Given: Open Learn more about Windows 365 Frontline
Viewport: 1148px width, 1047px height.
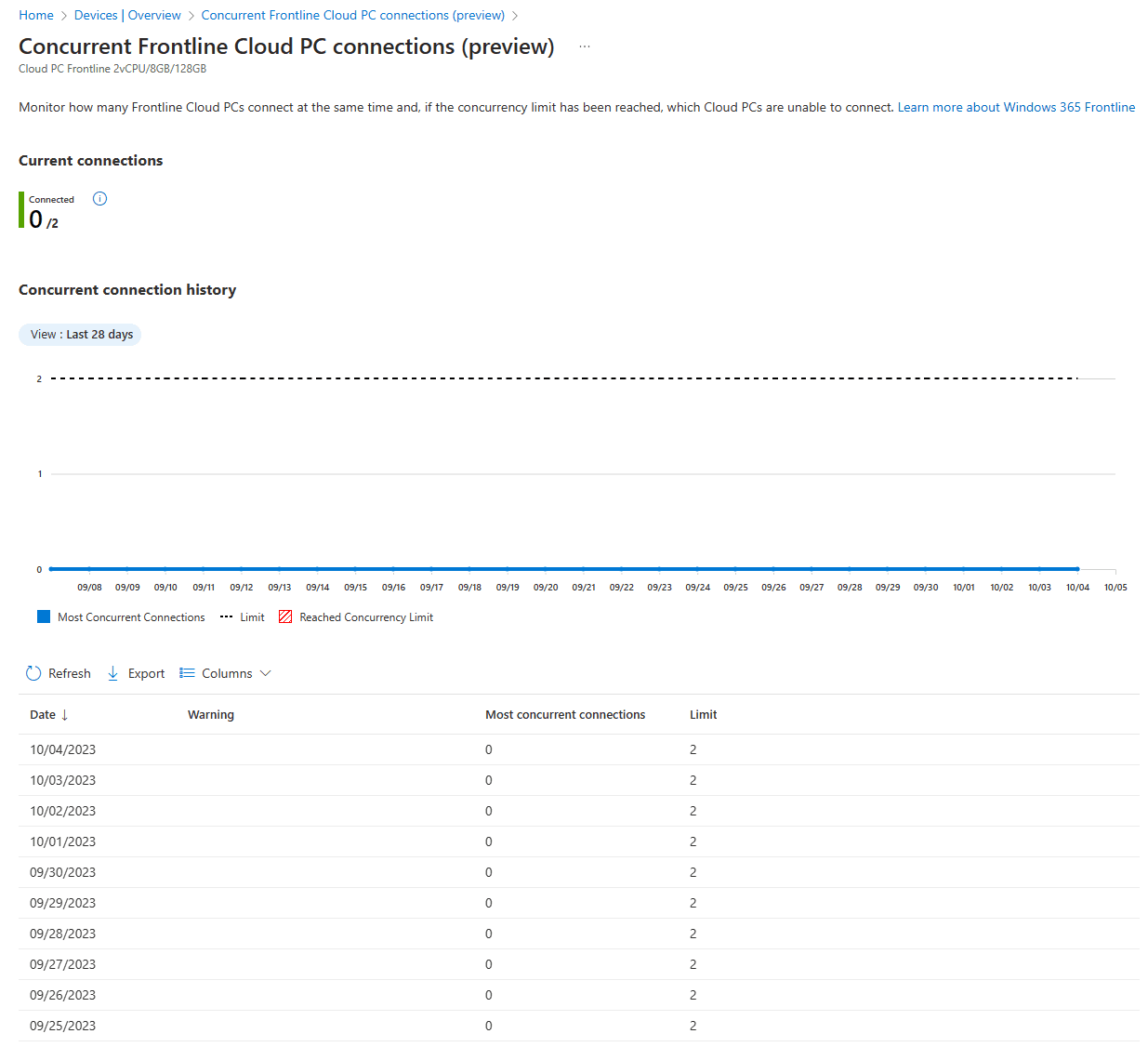Looking at the screenshot, I should click(x=1016, y=107).
